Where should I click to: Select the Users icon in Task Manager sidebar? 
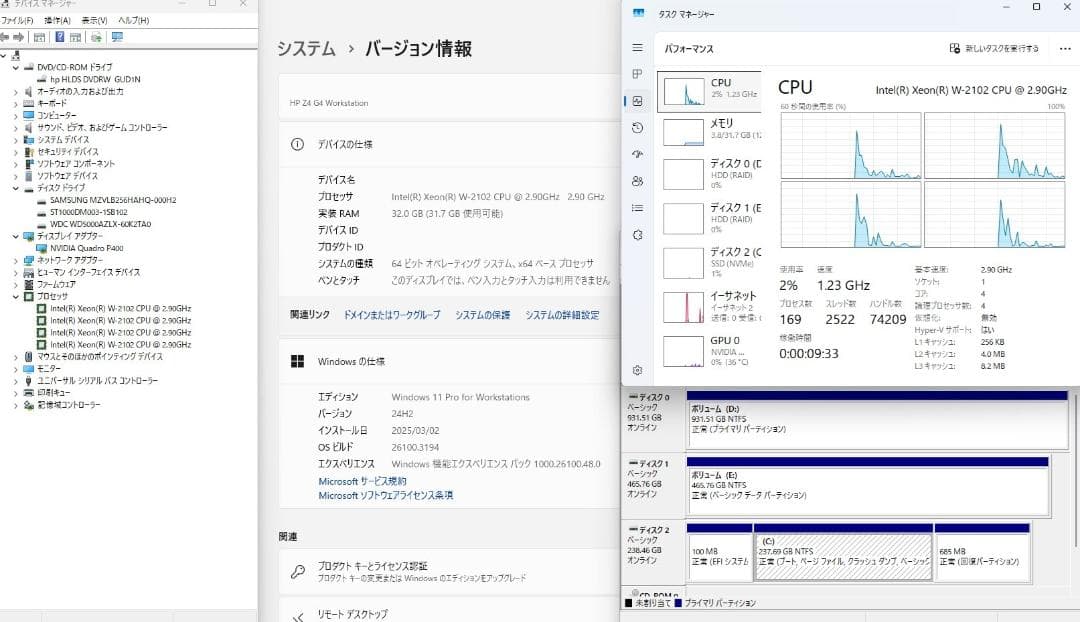tap(637, 181)
